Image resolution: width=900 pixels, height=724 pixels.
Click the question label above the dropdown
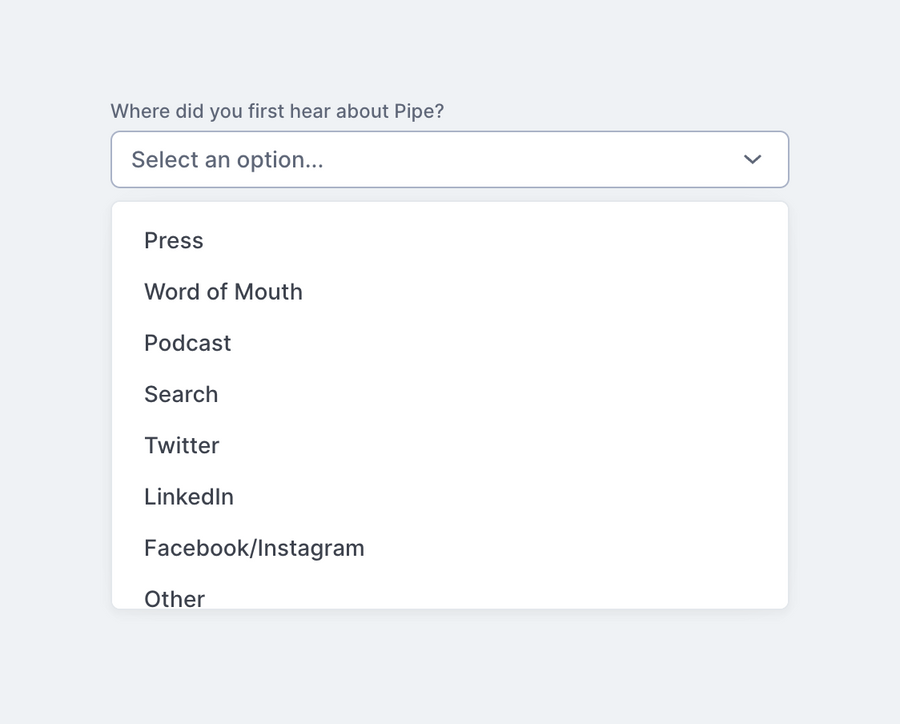[x=279, y=111]
